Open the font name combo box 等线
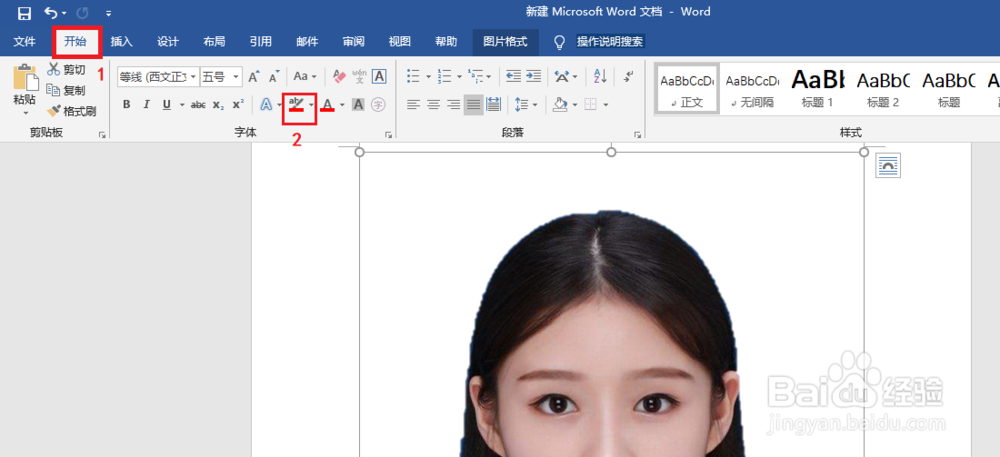This screenshot has width=1000, height=457. click(x=158, y=77)
